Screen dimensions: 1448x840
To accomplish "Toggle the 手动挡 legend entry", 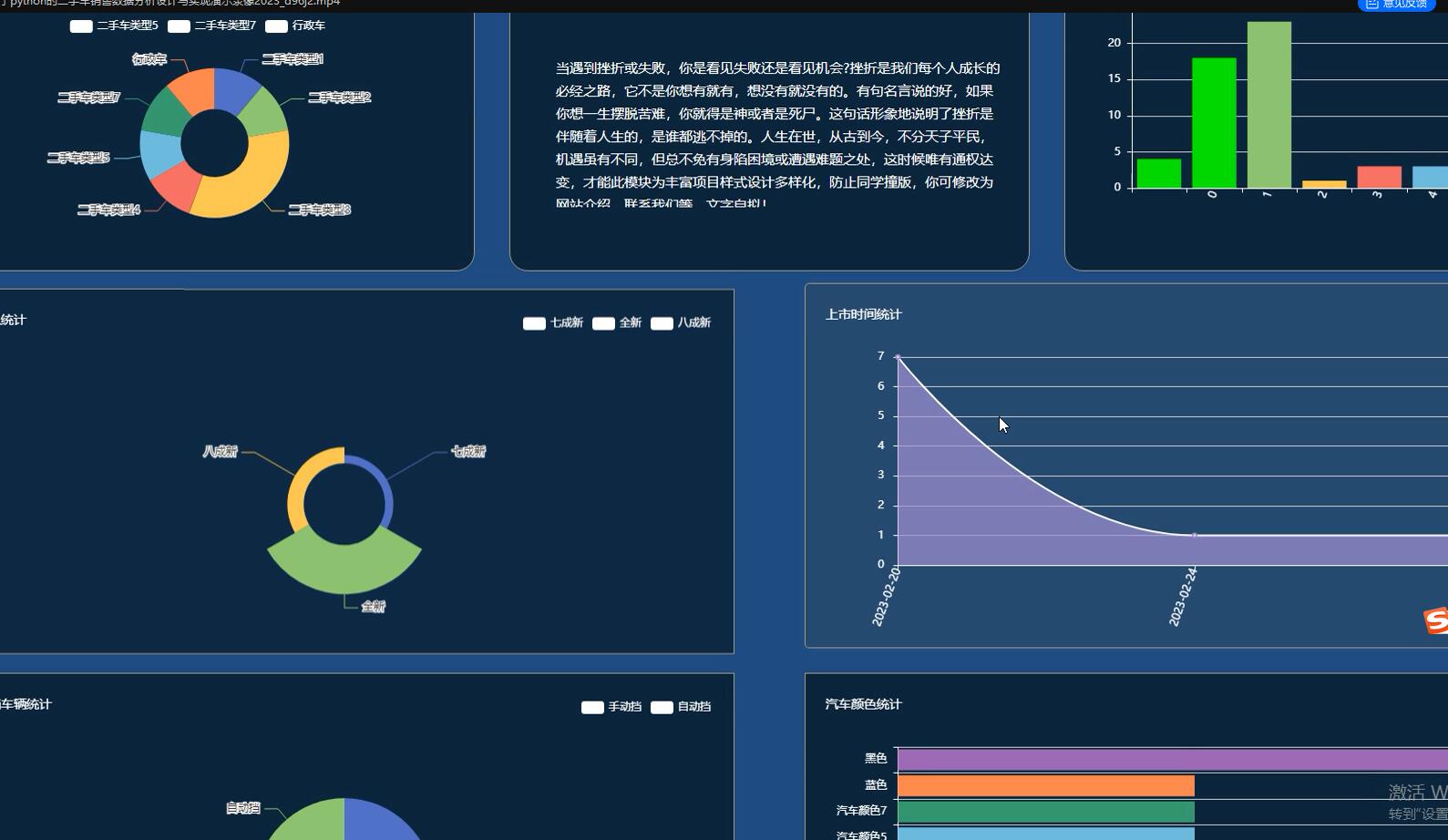I will click(611, 707).
